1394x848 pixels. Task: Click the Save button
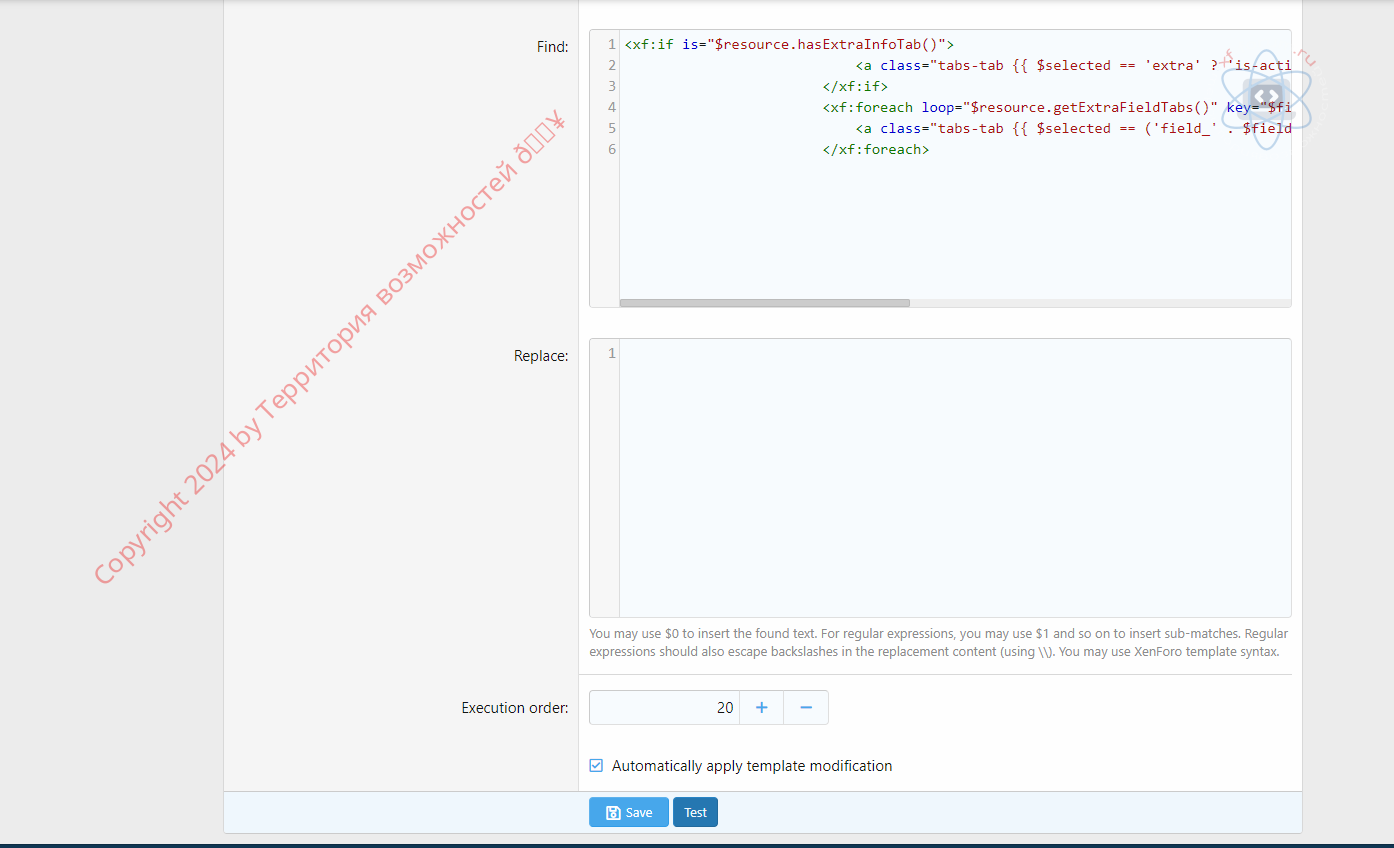(x=628, y=812)
